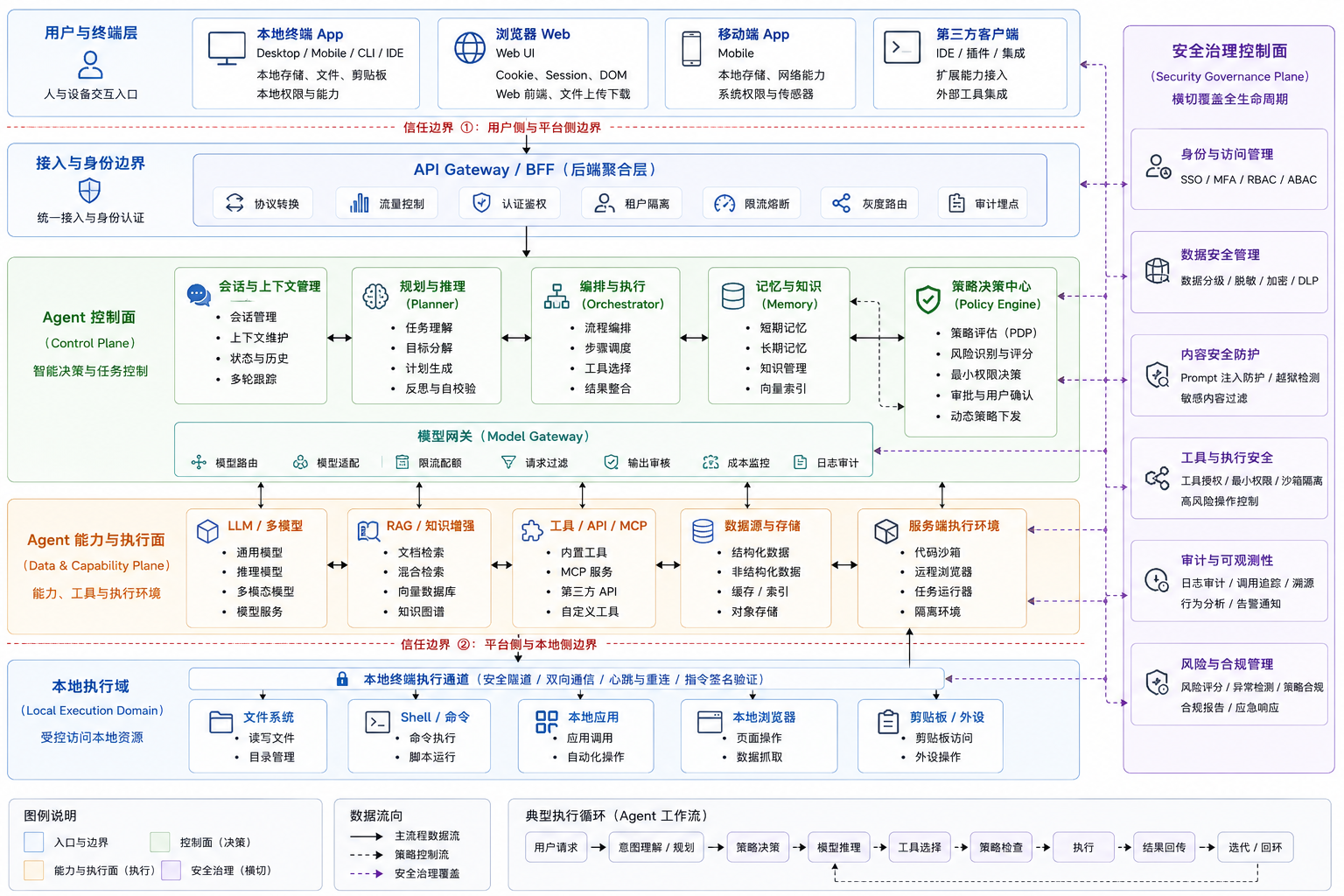This screenshot has width=1344, height=896.
Task: Click the database icon of 记忆与知识
Action: [x=733, y=296]
